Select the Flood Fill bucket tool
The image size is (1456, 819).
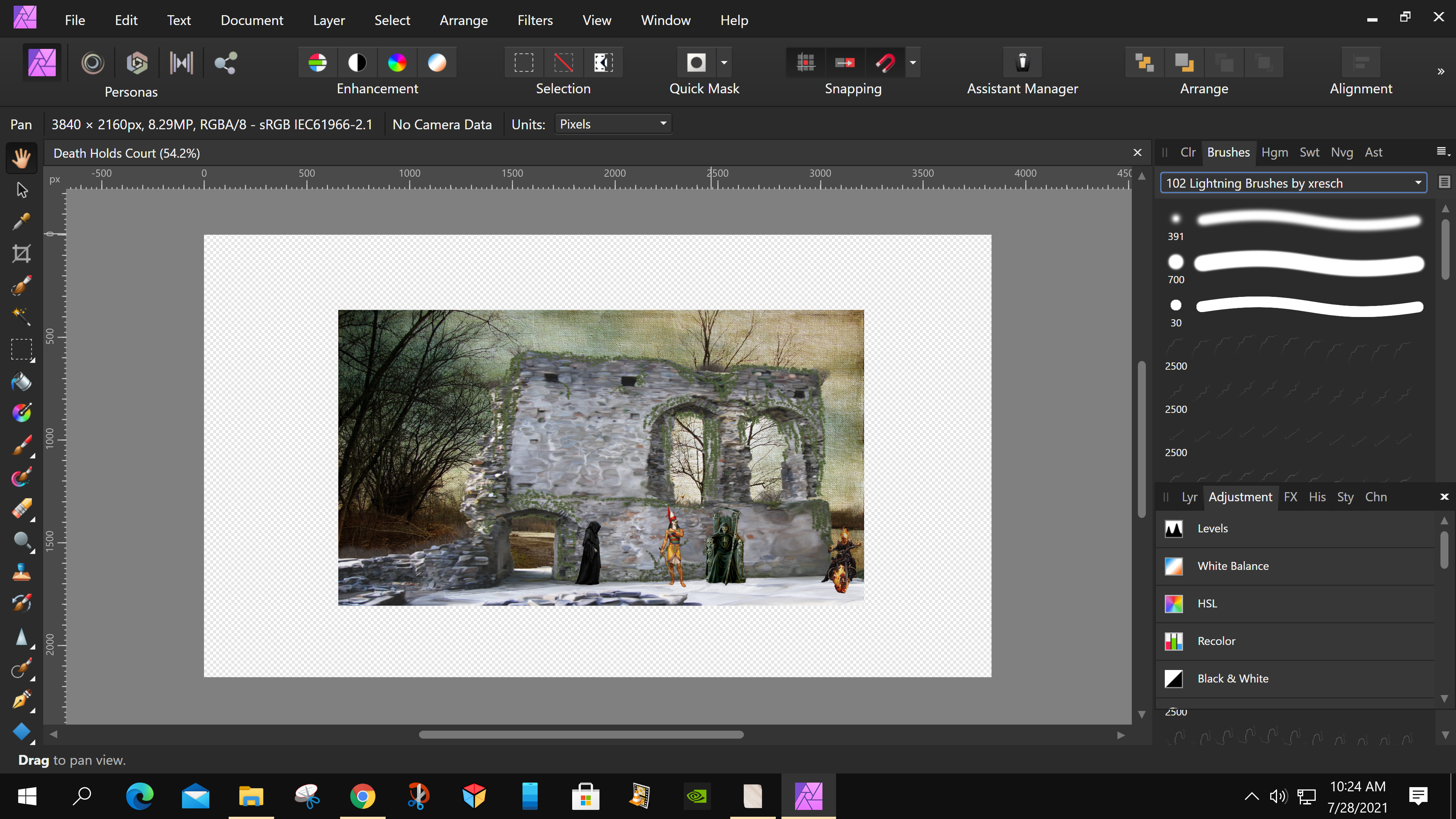[x=22, y=381]
